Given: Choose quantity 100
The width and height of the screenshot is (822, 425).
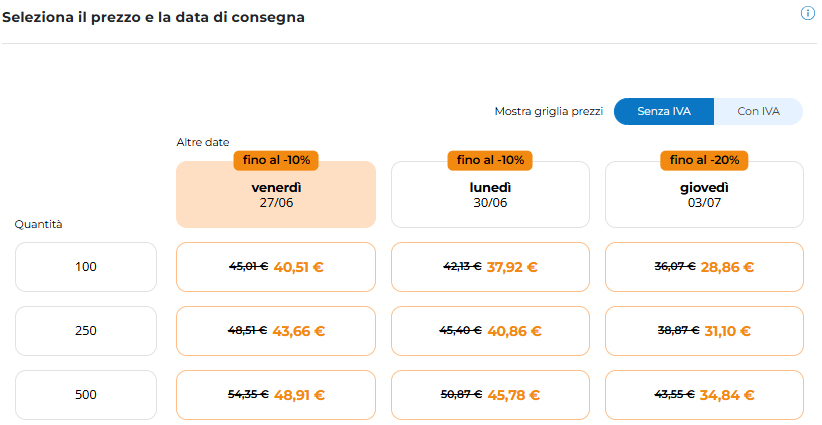Looking at the screenshot, I should tap(86, 267).
